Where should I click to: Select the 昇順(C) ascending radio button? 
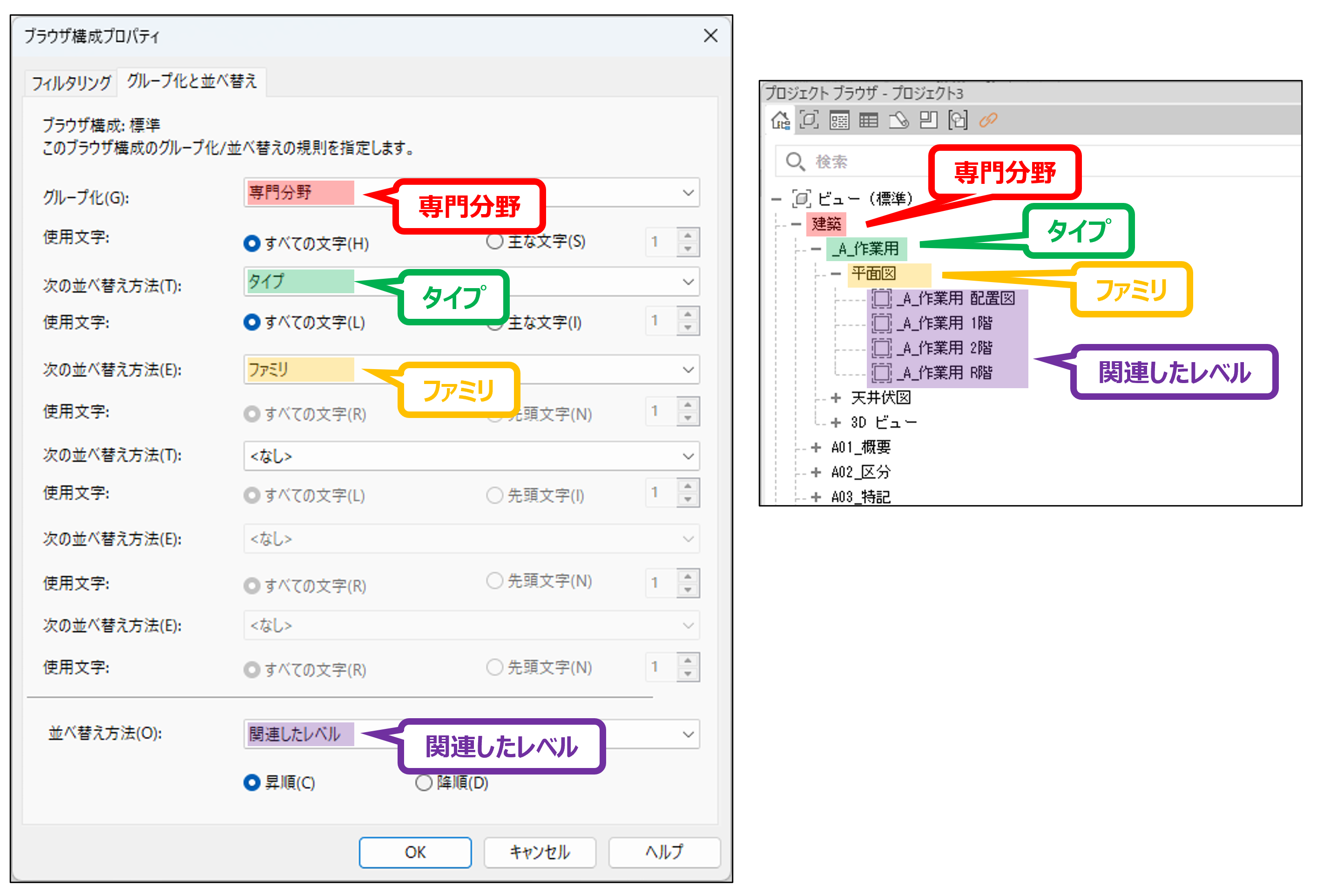251,782
